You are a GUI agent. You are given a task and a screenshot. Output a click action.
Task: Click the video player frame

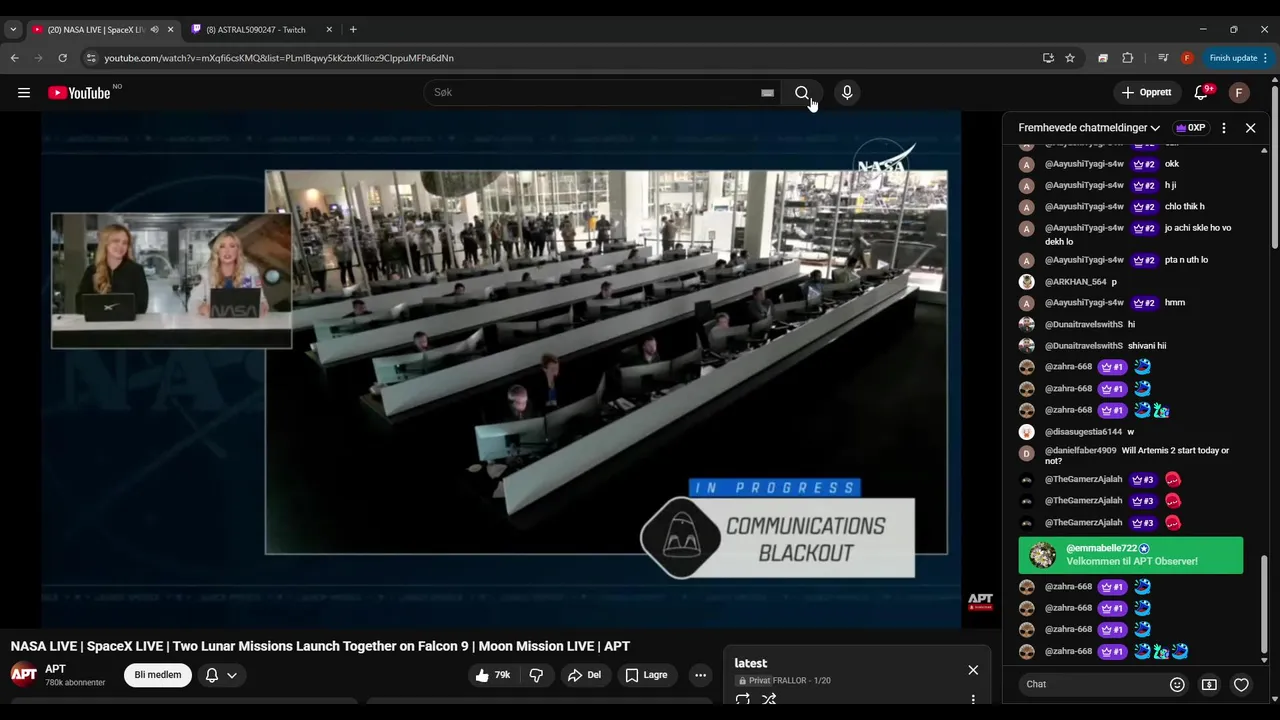point(501,369)
